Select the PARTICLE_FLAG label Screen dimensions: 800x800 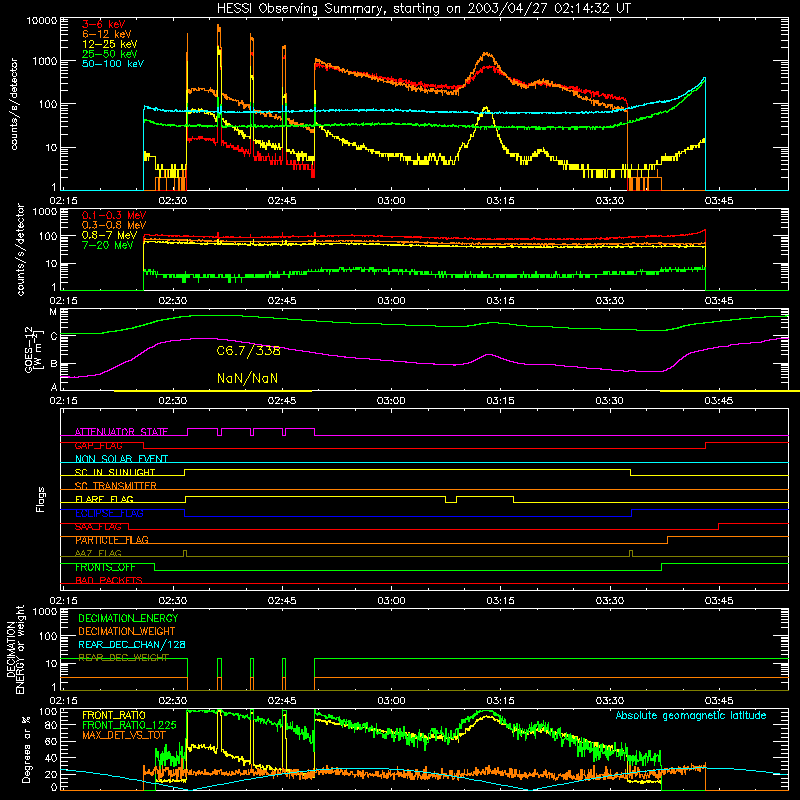pyautogui.click(x=112, y=540)
